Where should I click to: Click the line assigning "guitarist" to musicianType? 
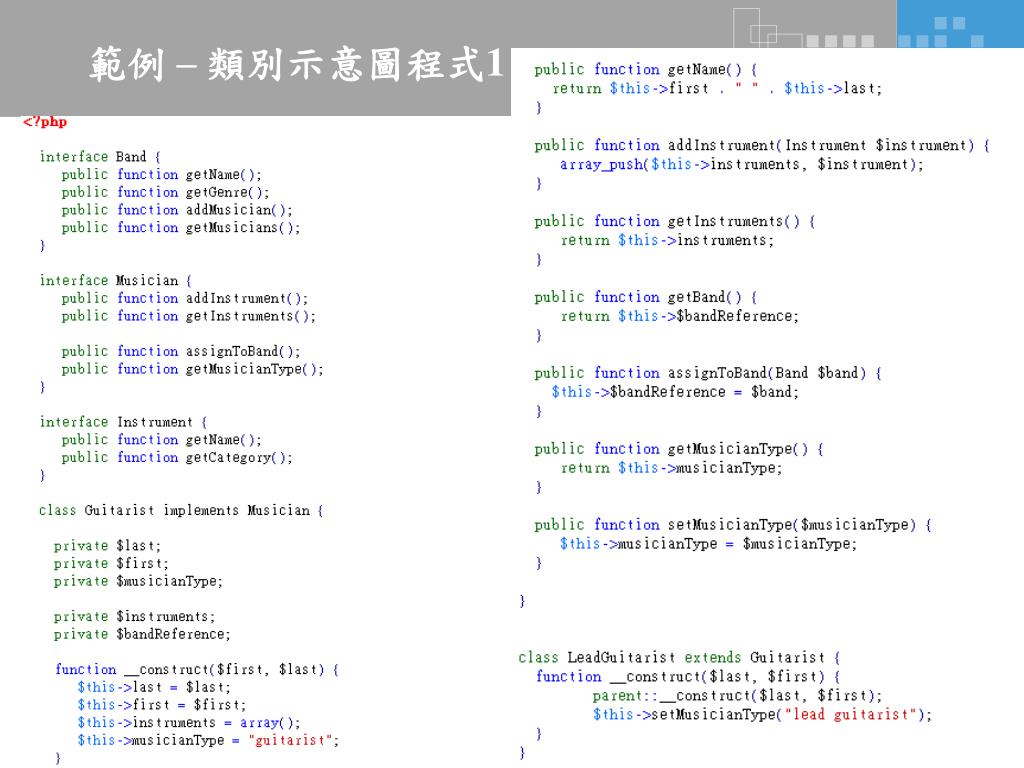coord(208,740)
